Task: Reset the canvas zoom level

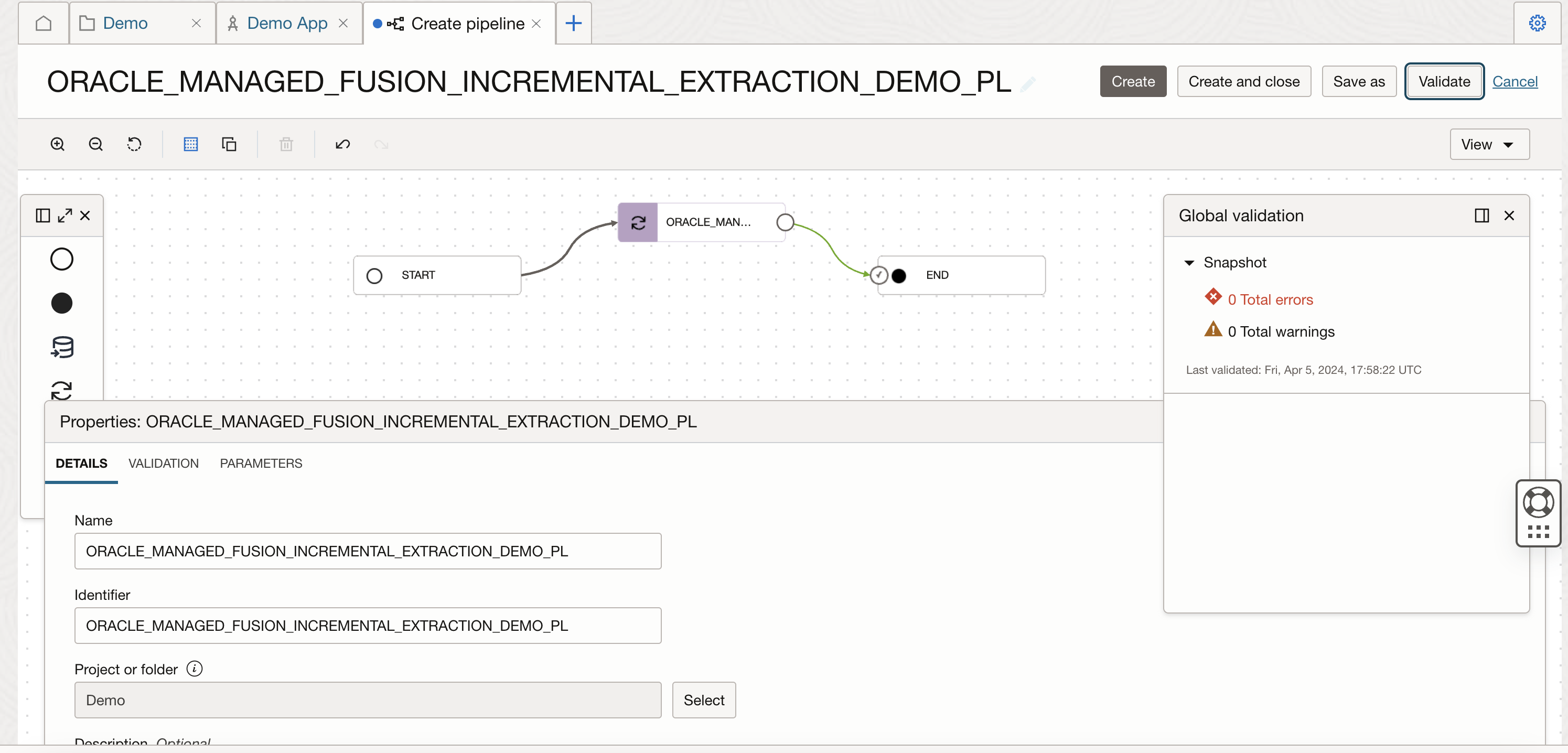Action: 135,144
